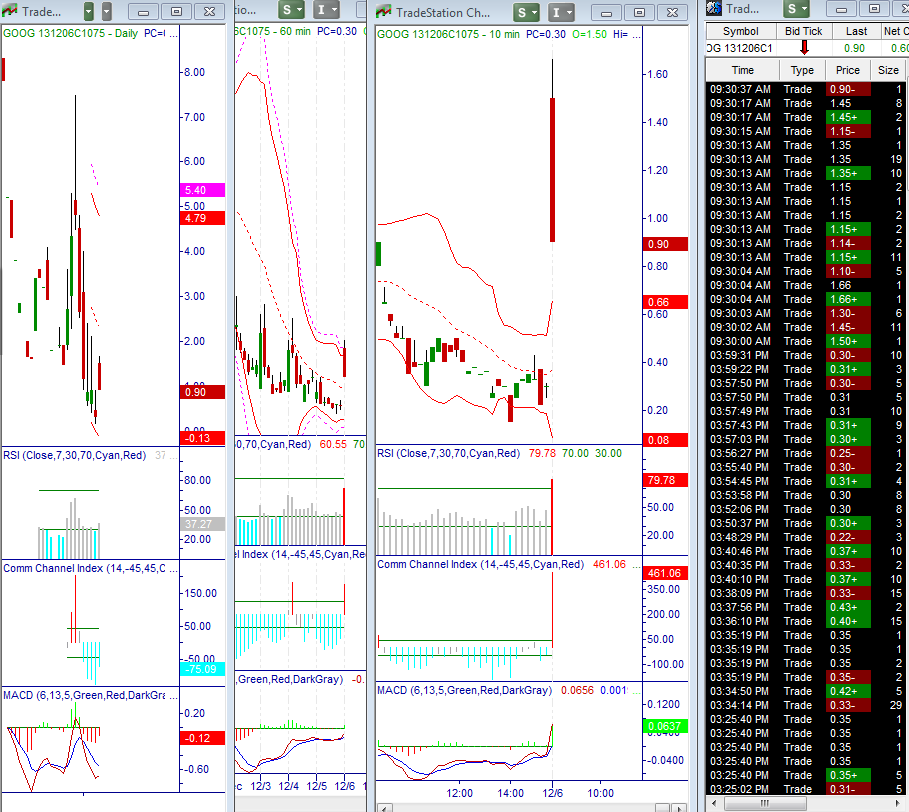Click the Time & Sales window icon

pos(714,8)
